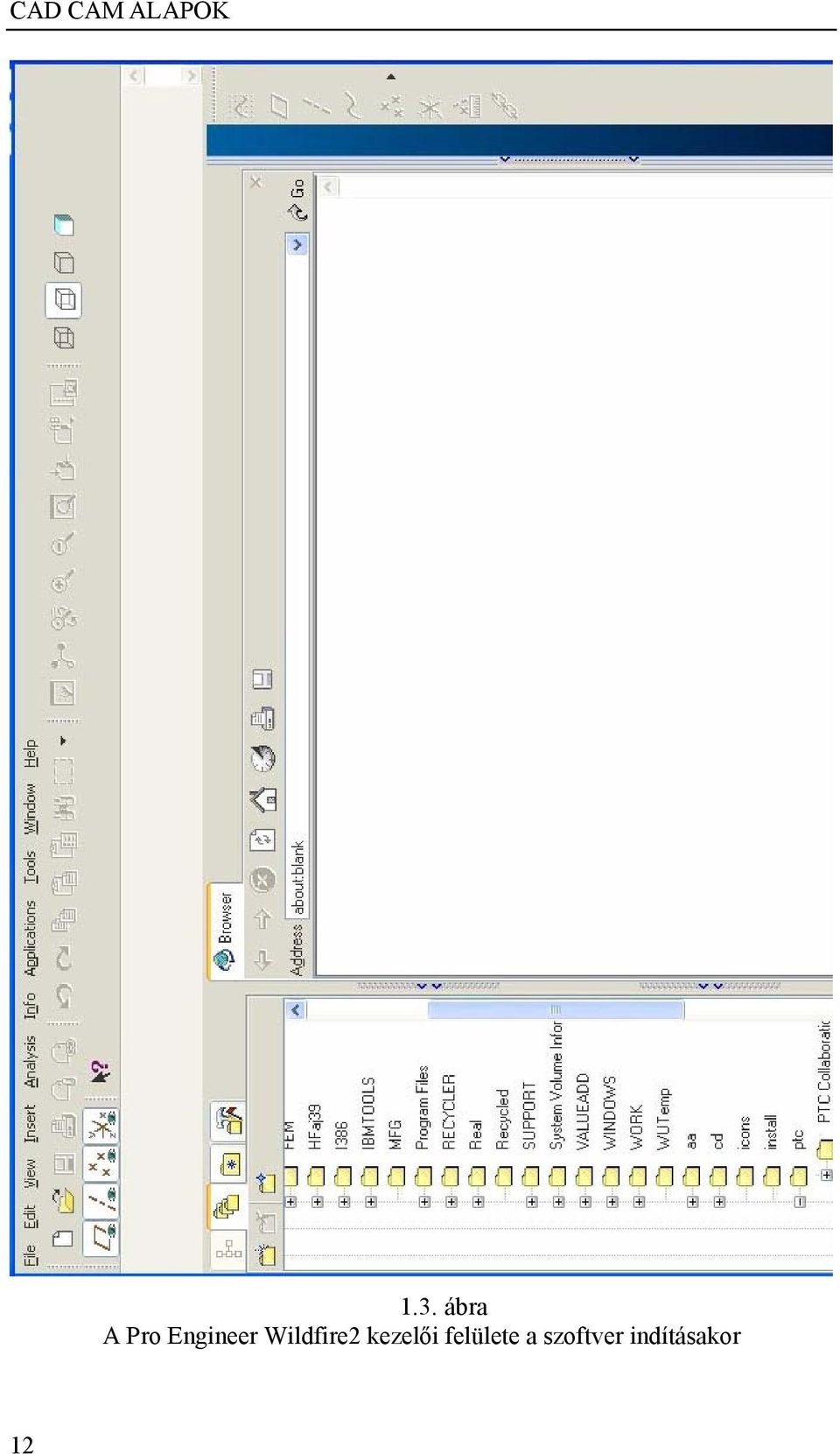Open the Address bar dropdown arrow

(x=297, y=244)
